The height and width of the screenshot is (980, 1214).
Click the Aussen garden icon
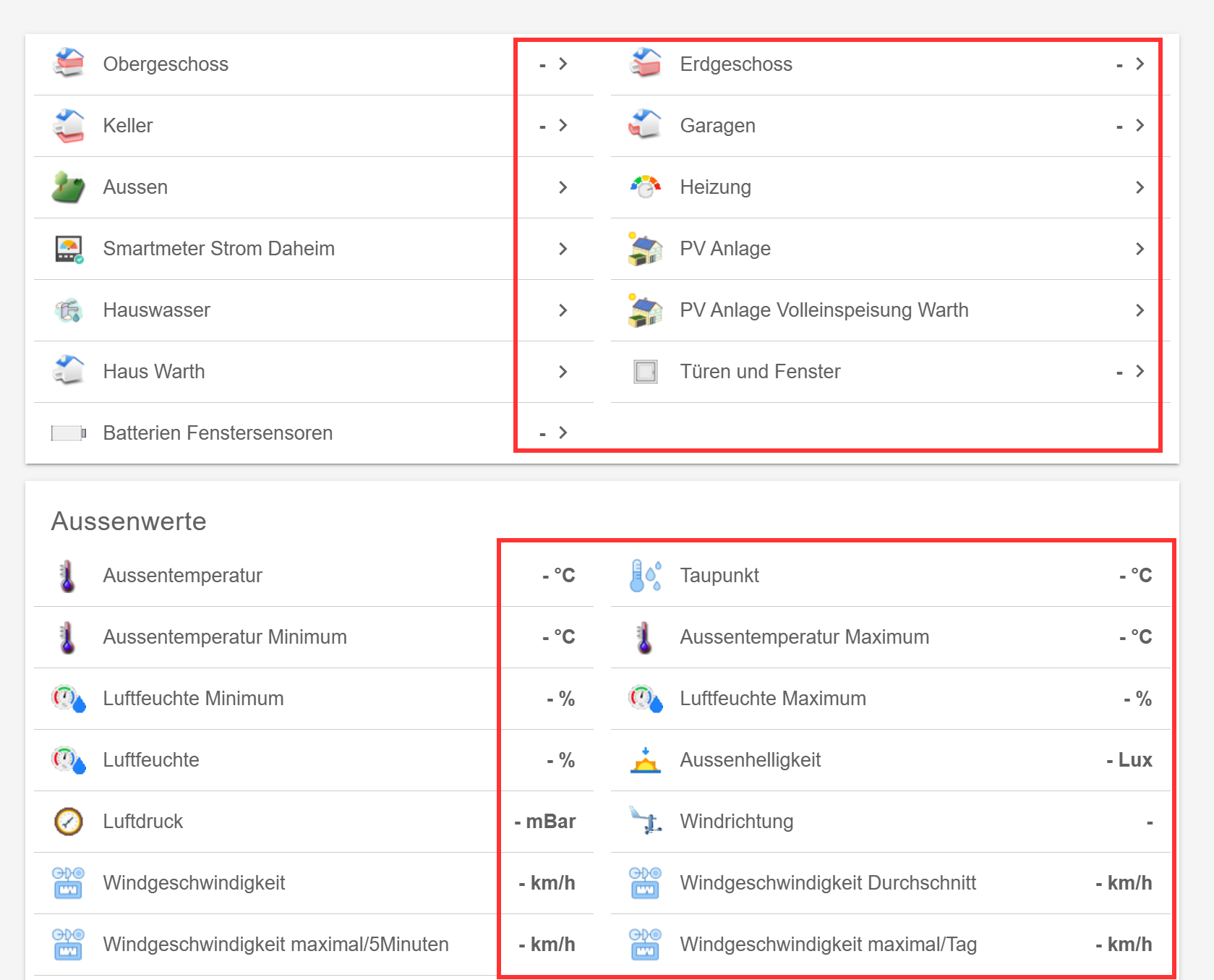click(x=68, y=187)
